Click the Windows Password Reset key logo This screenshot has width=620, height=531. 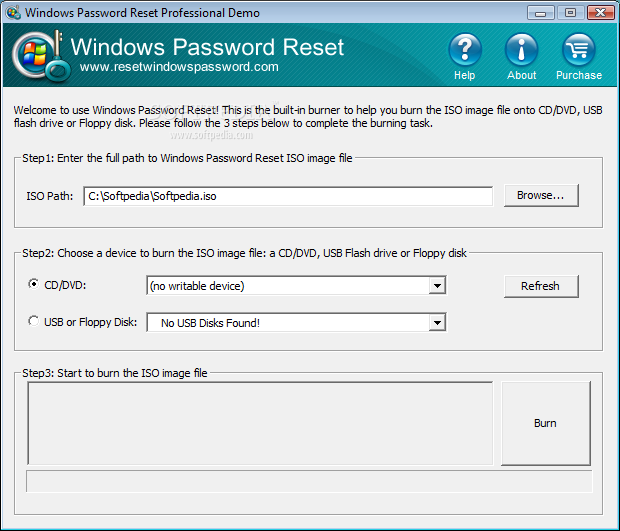(x=41, y=55)
